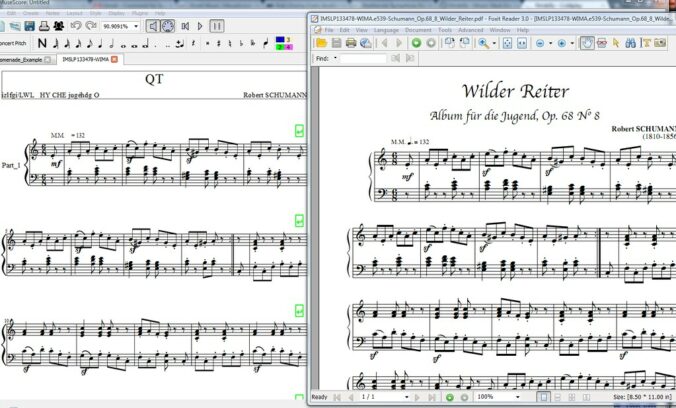Close the IMSLP133478-WIMA tab
This screenshot has width=676, height=408.
[114, 59]
